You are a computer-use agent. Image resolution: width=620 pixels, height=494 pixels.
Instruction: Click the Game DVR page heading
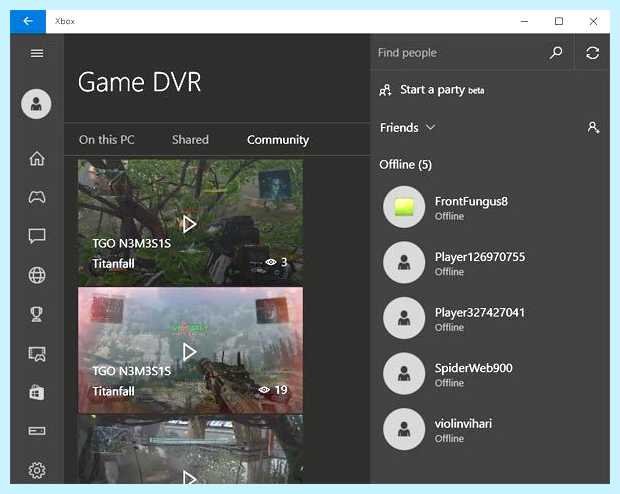140,82
